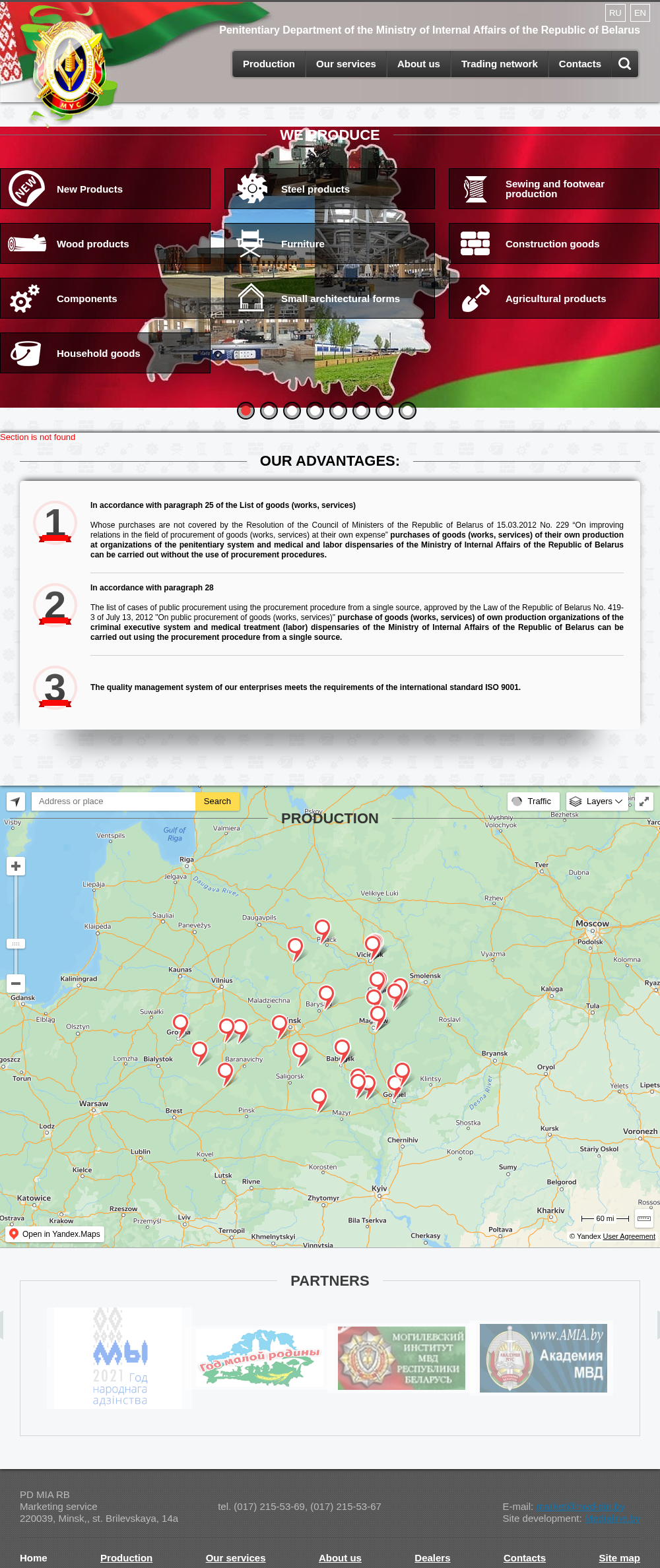The height and width of the screenshot is (1568, 660).
Task: Open the 2021 Year of National Unity partner logo
Action: point(119,1358)
